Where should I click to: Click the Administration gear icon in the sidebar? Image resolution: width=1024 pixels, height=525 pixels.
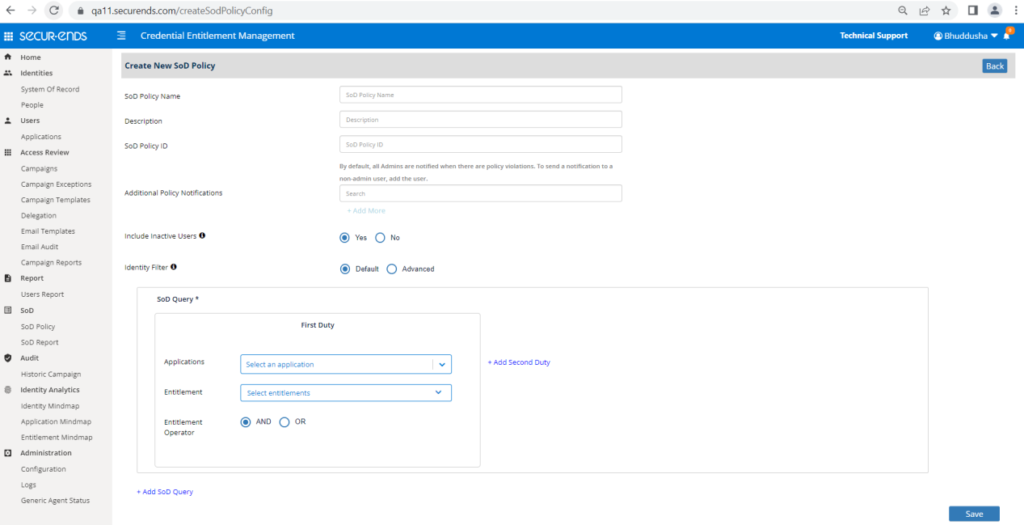tap(8, 453)
